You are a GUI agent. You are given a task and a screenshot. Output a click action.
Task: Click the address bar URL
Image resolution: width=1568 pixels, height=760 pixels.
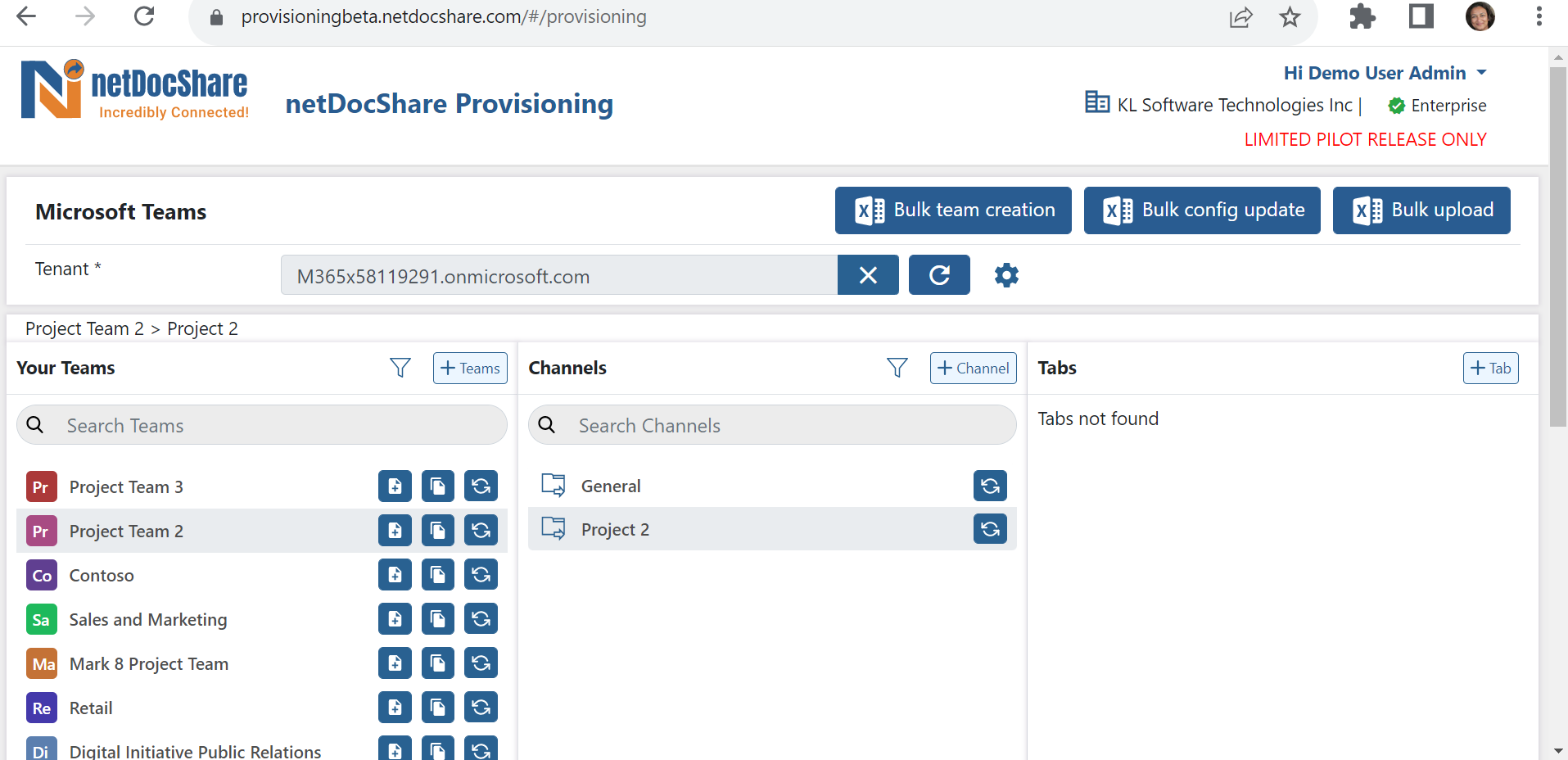click(x=443, y=17)
